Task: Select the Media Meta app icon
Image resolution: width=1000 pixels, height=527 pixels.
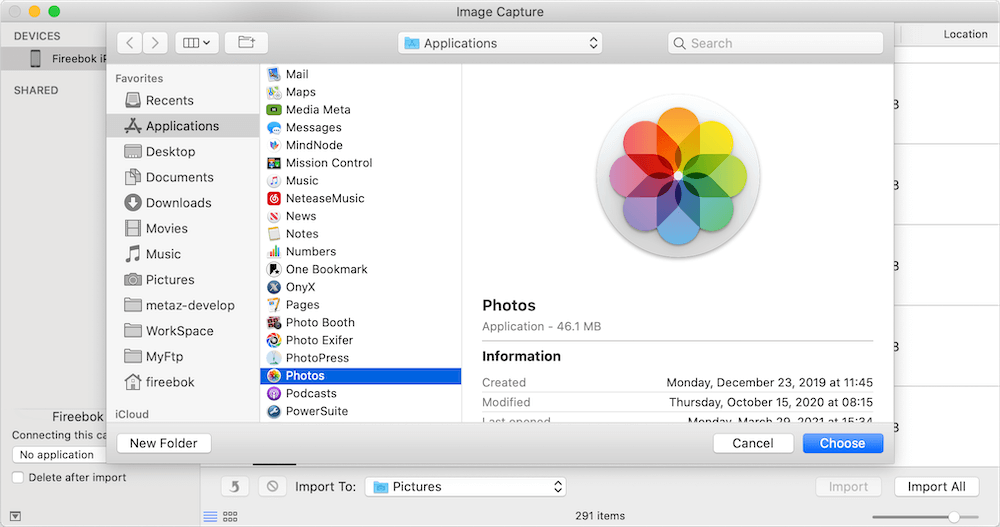Action: coord(274,110)
